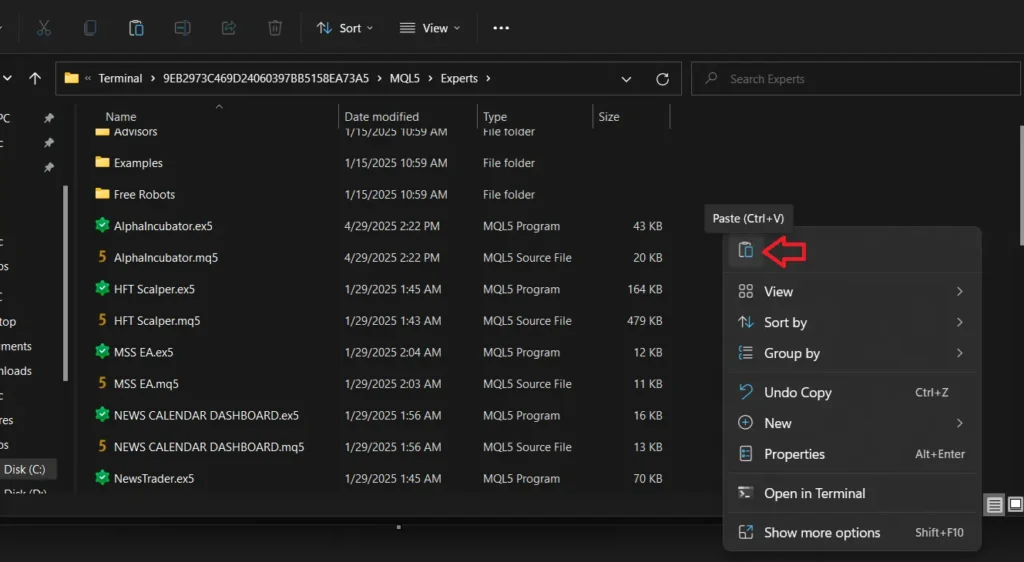1024x562 pixels.
Task: Select MSS EA.mq5 source file icon
Action: point(102,383)
